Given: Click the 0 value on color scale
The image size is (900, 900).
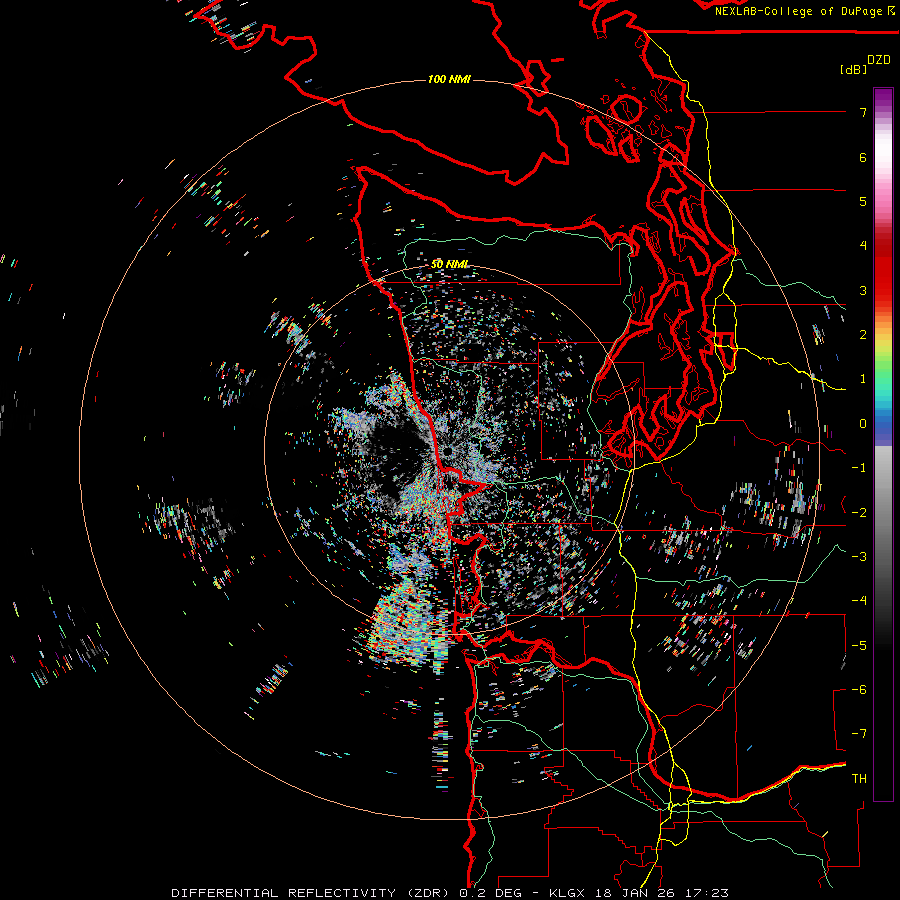Looking at the screenshot, I should tap(863, 424).
